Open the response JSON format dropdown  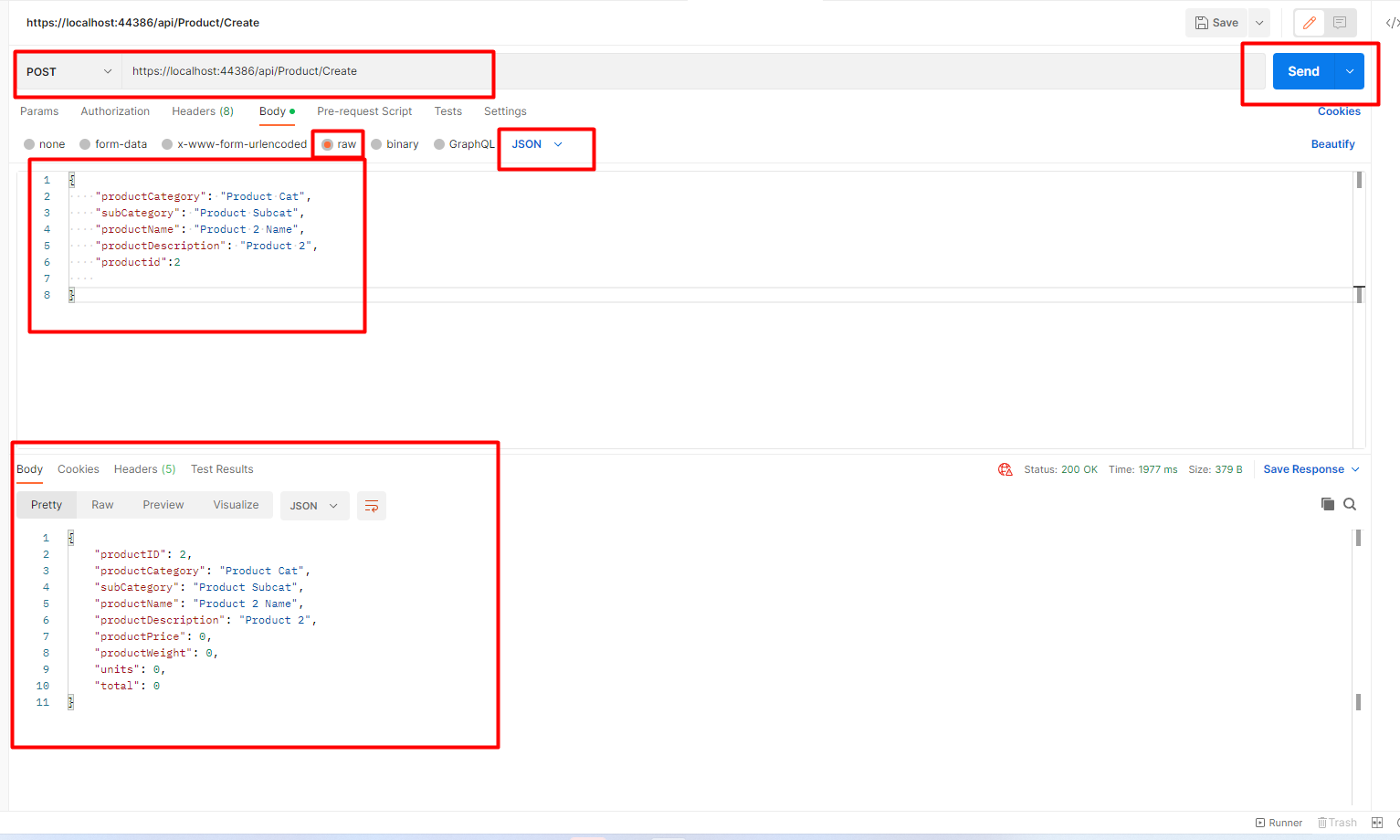(314, 506)
